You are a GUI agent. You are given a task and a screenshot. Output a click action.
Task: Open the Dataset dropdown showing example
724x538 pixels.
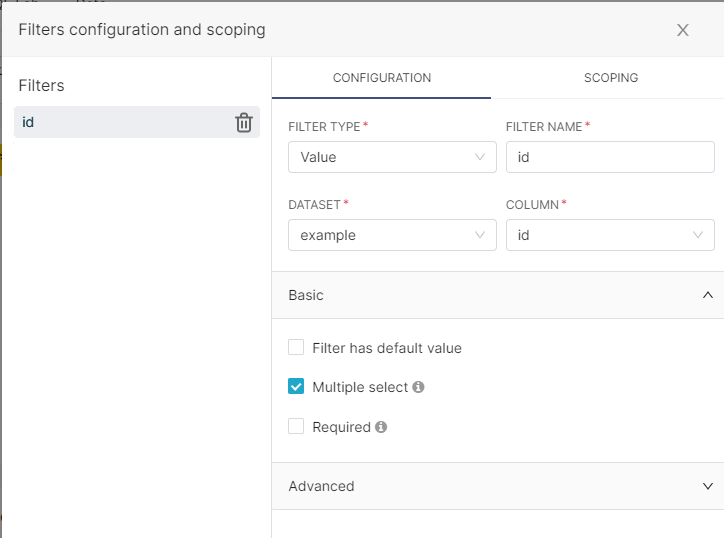click(x=392, y=235)
